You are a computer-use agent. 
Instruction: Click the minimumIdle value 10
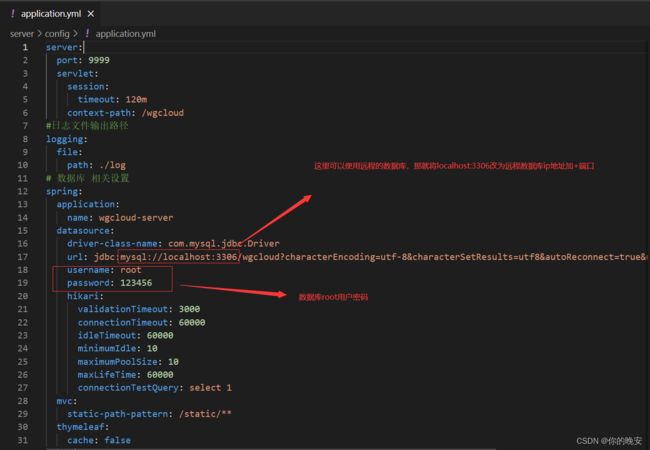coord(152,348)
